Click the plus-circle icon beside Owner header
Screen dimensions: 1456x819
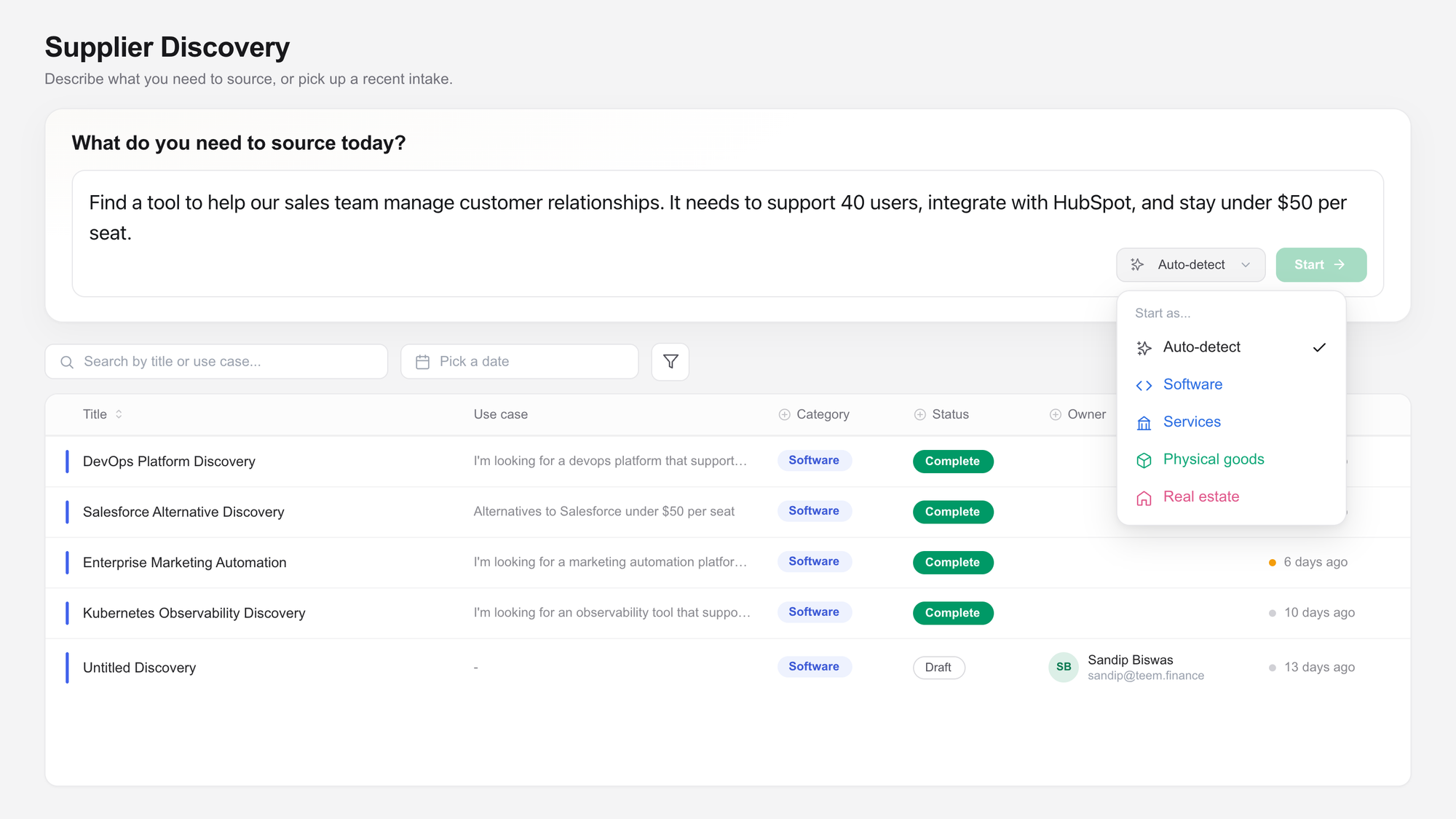point(1055,414)
